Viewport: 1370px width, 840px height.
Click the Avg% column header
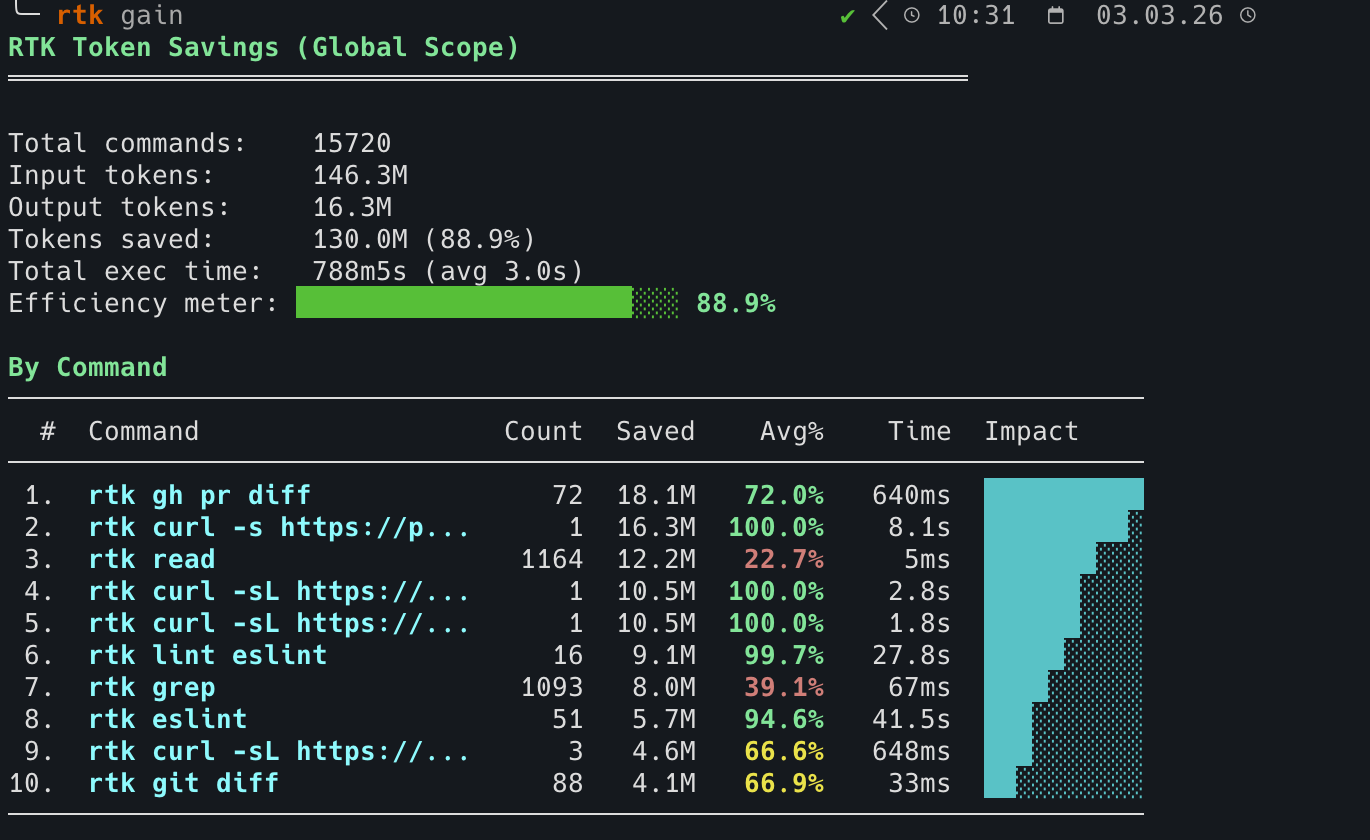click(x=791, y=431)
